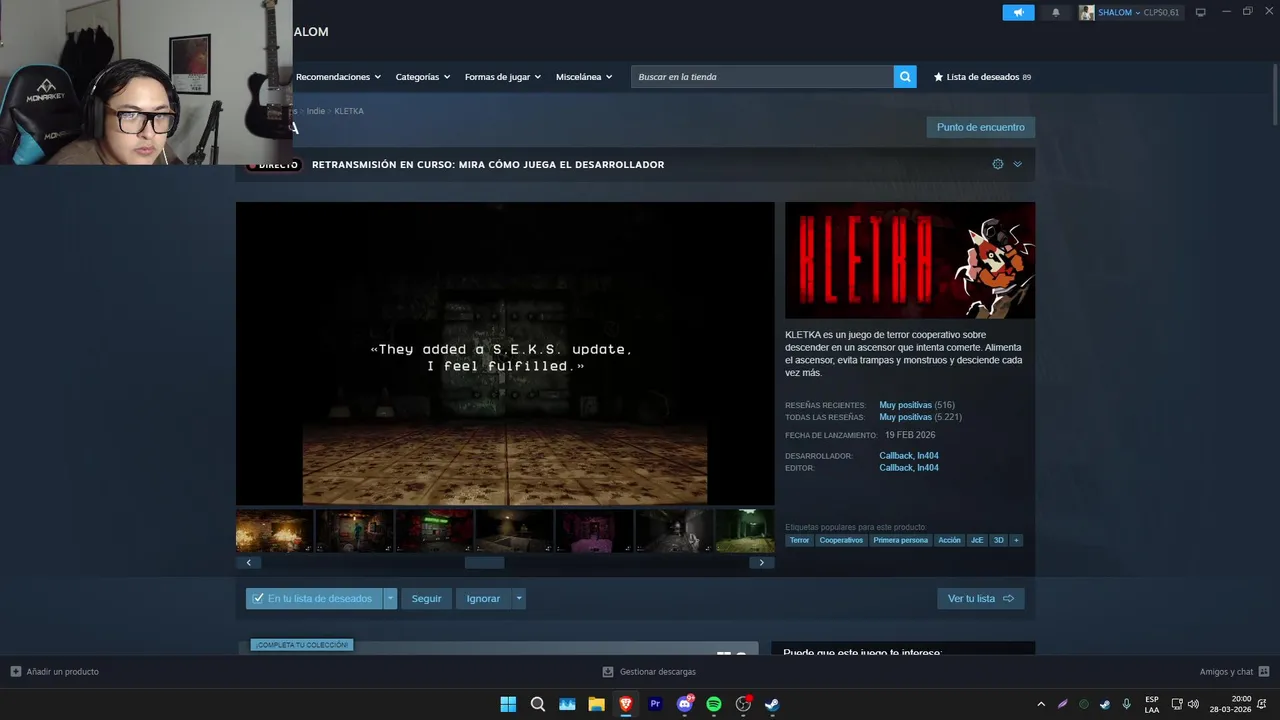This screenshot has height=720, width=1280.
Task: Click the plus icon to add tags
Action: [x=1016, y=540]
